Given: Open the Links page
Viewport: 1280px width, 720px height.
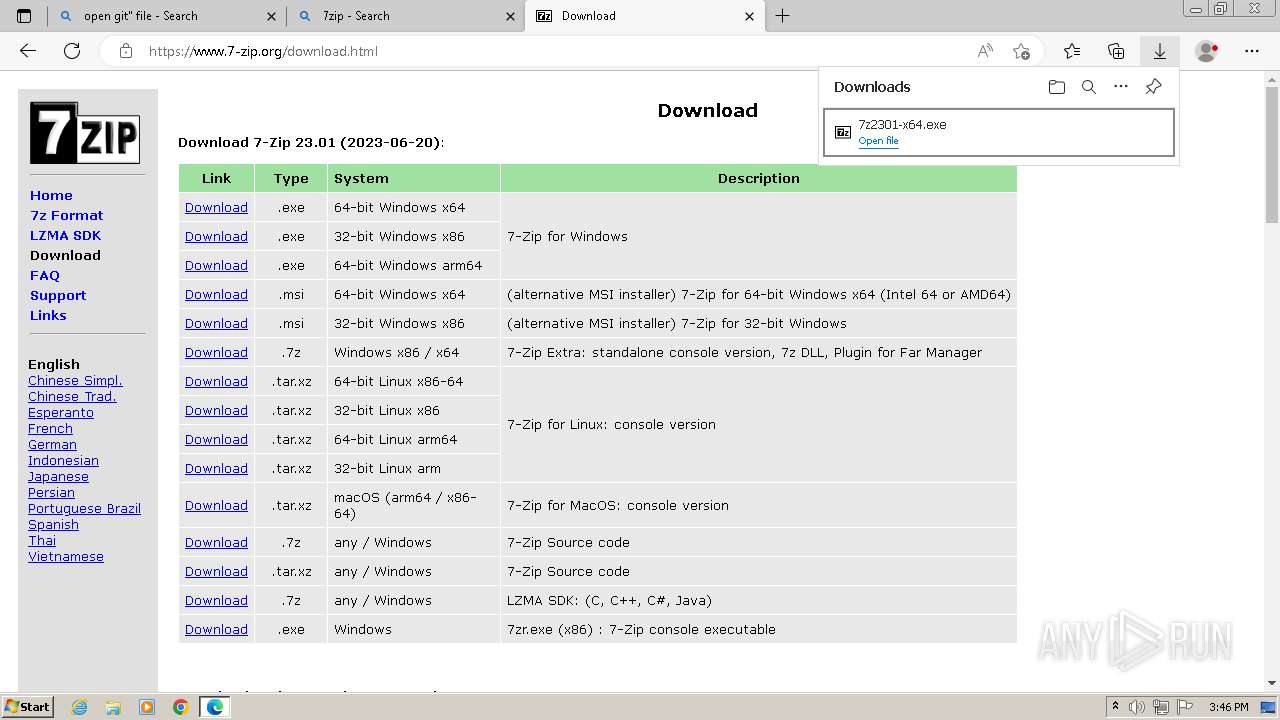Looking at the screenshot, I should [48, 315].
